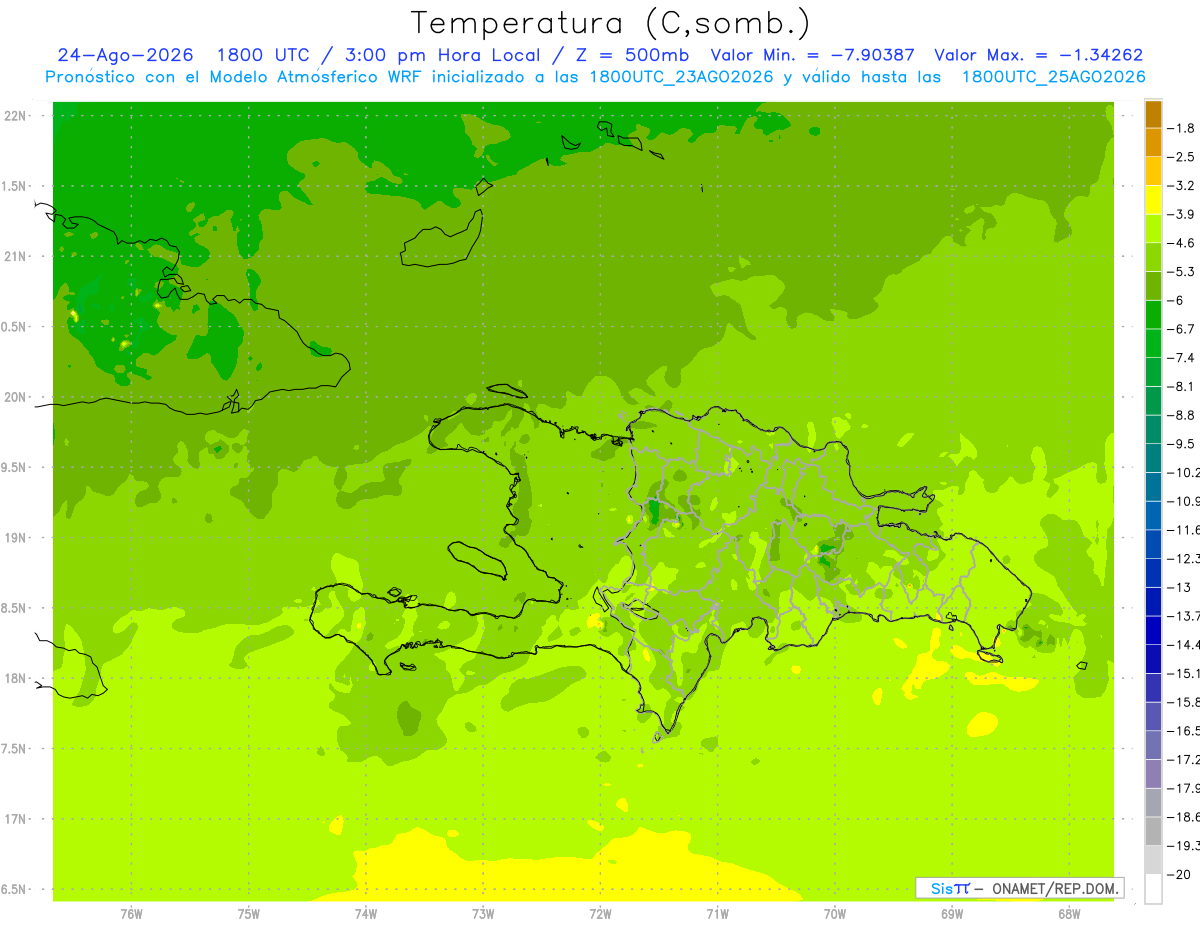Click the '74W' longitude axis label
The image size is (1200, 927).
click(x=365, y=913)
